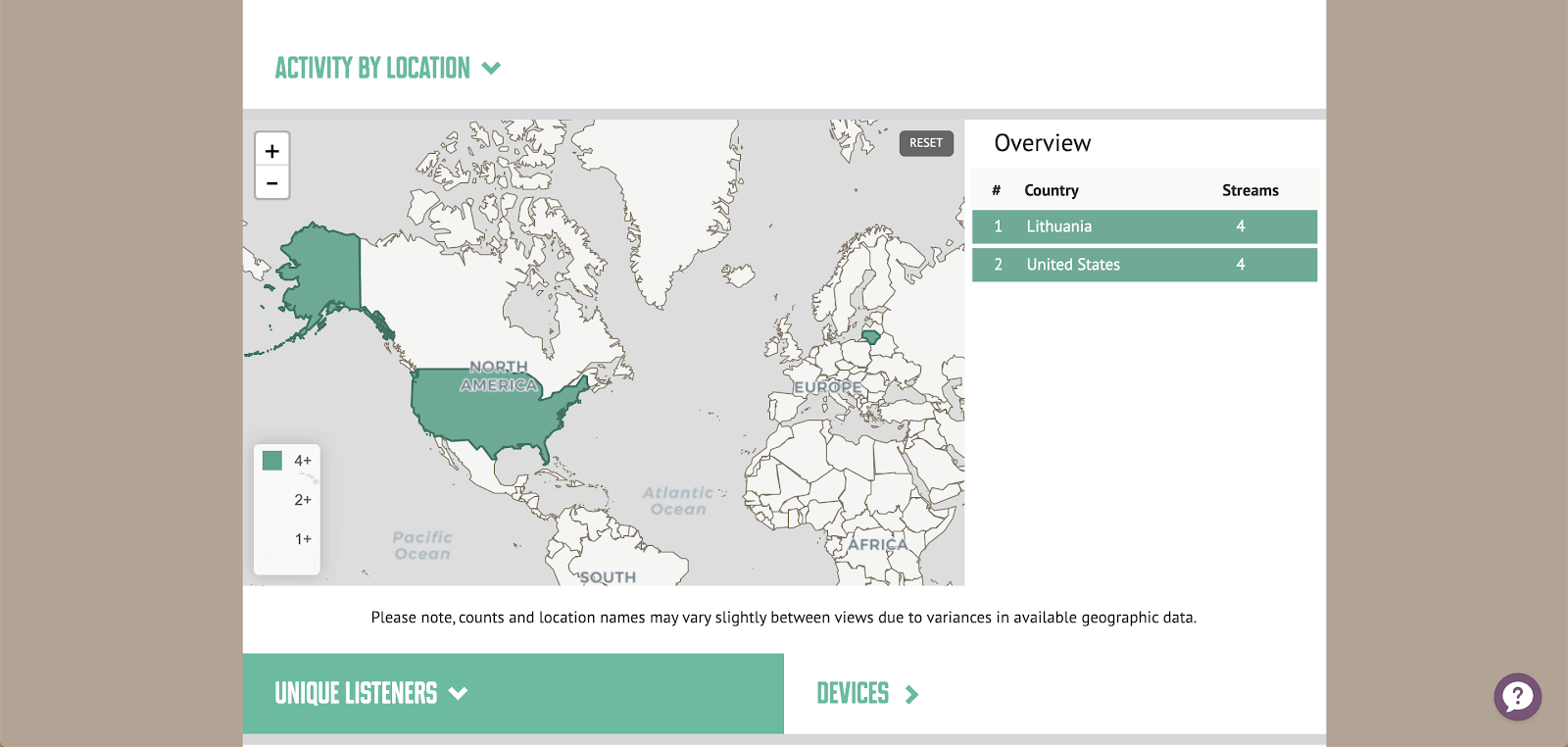Viewport: 1568px width, 747px height.
Task: Switch to the Devices tab
Action: point(854,694)
